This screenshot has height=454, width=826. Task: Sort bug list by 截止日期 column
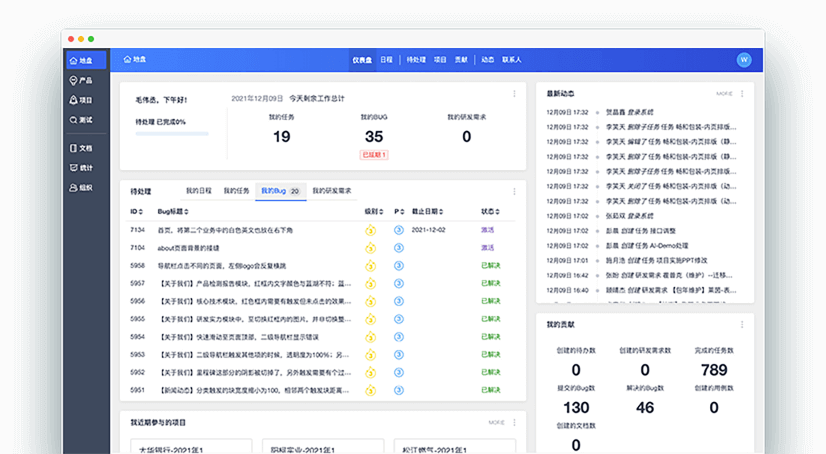(427, 212)
